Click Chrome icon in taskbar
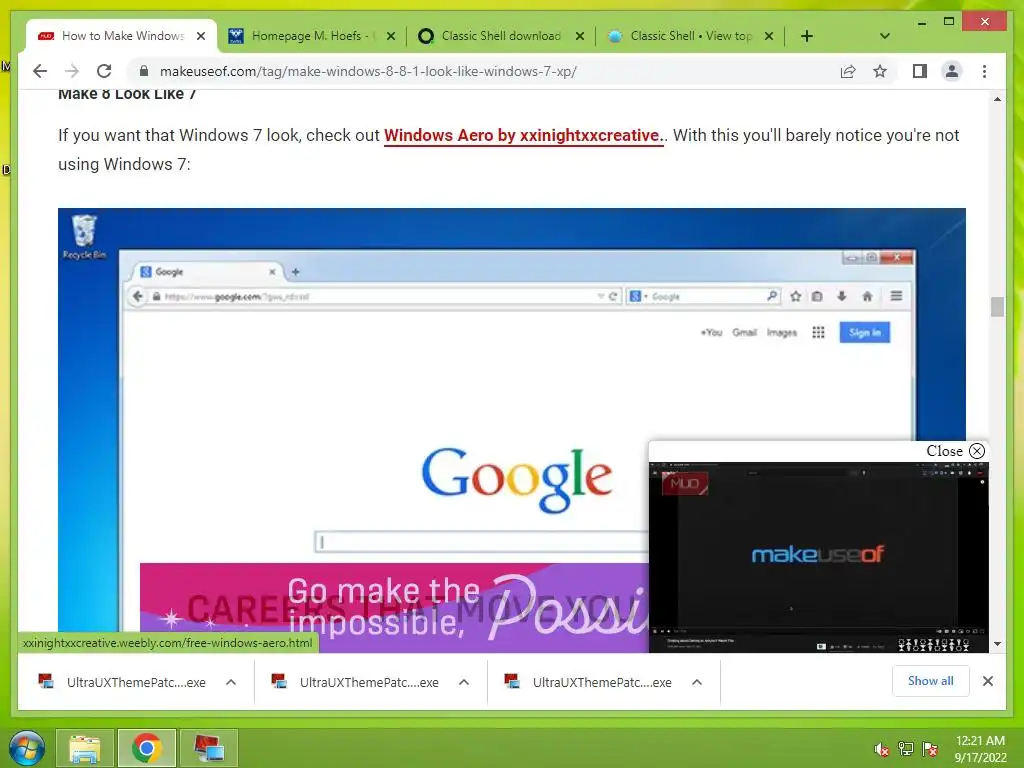Image resolution: width=1024 pixels, height=768 pixels. click(146, 748)
